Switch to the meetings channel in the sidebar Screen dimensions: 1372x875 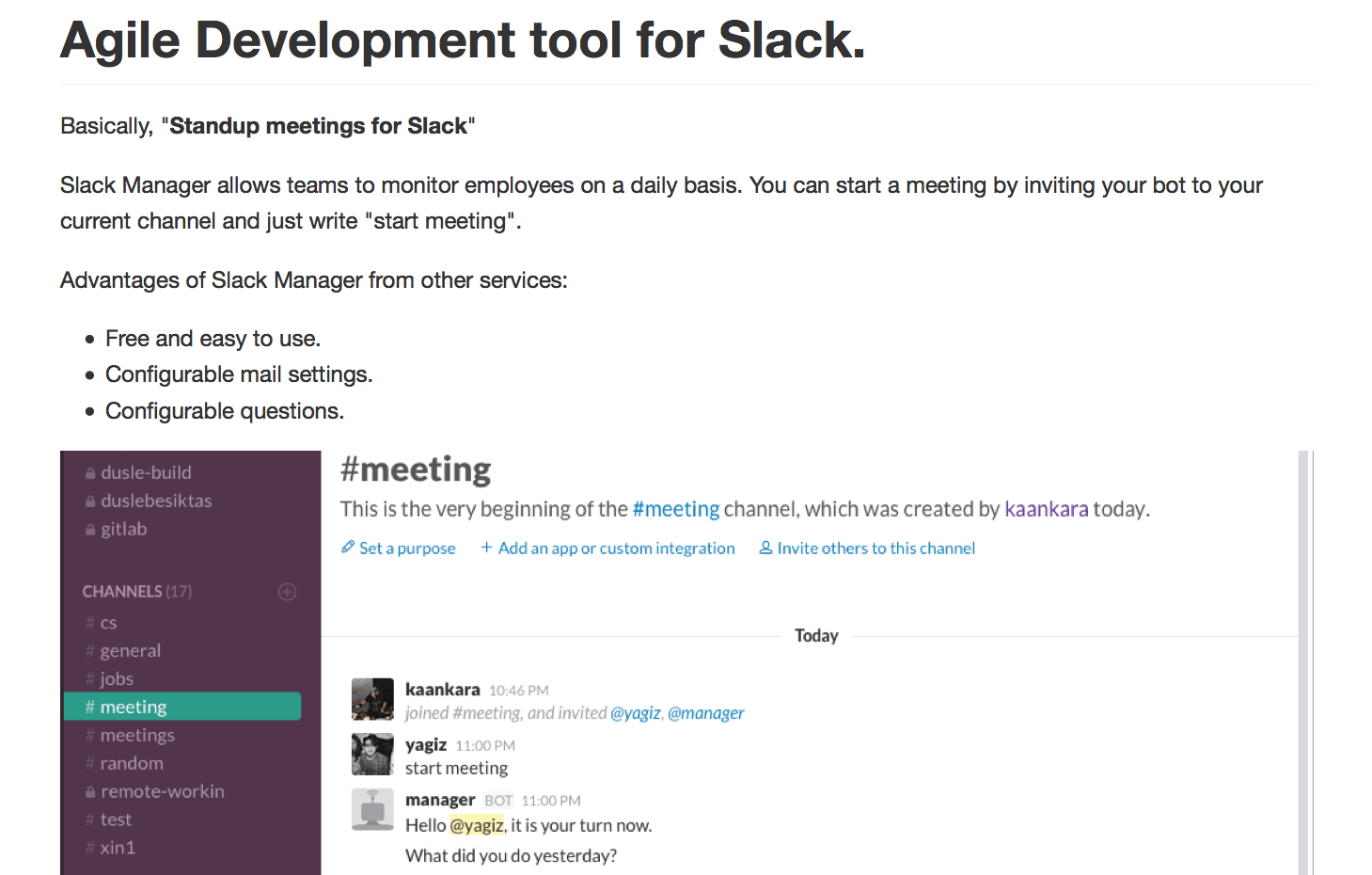(137, 735)
